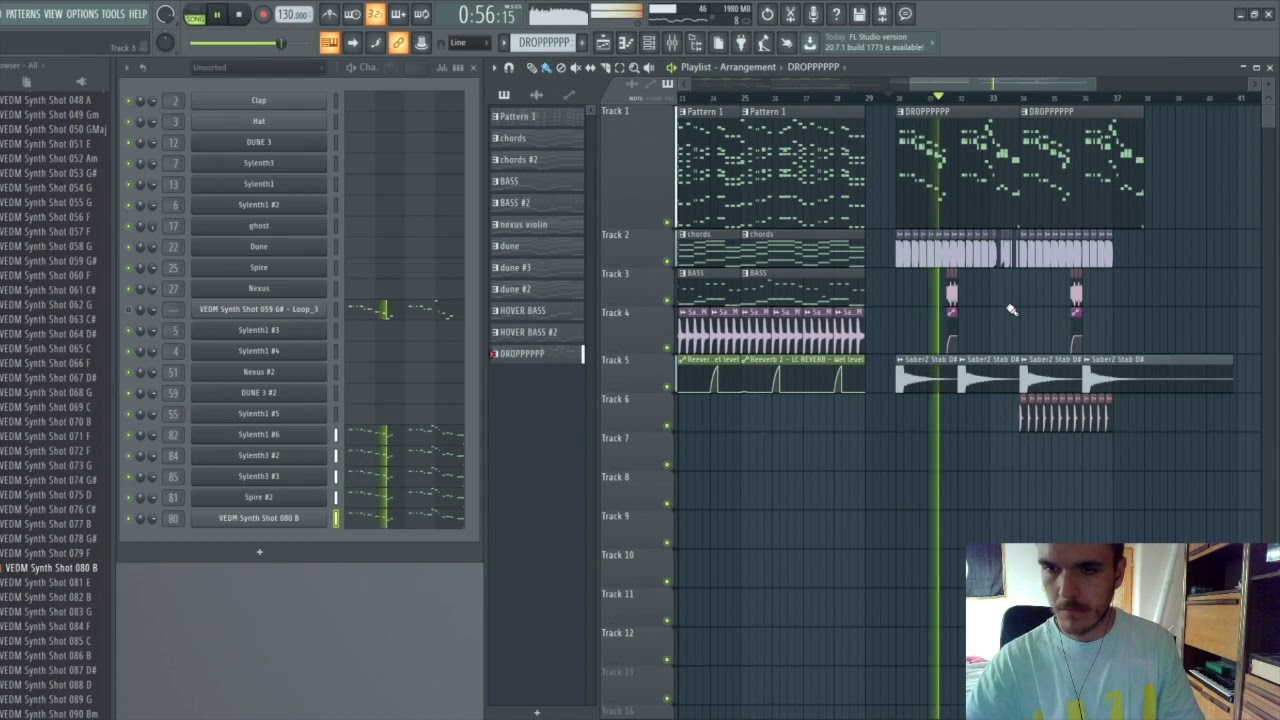Select the Slip tool in the Playlist
The image size is (1280, 720).
pyautogui.click(x=590, y=67)
